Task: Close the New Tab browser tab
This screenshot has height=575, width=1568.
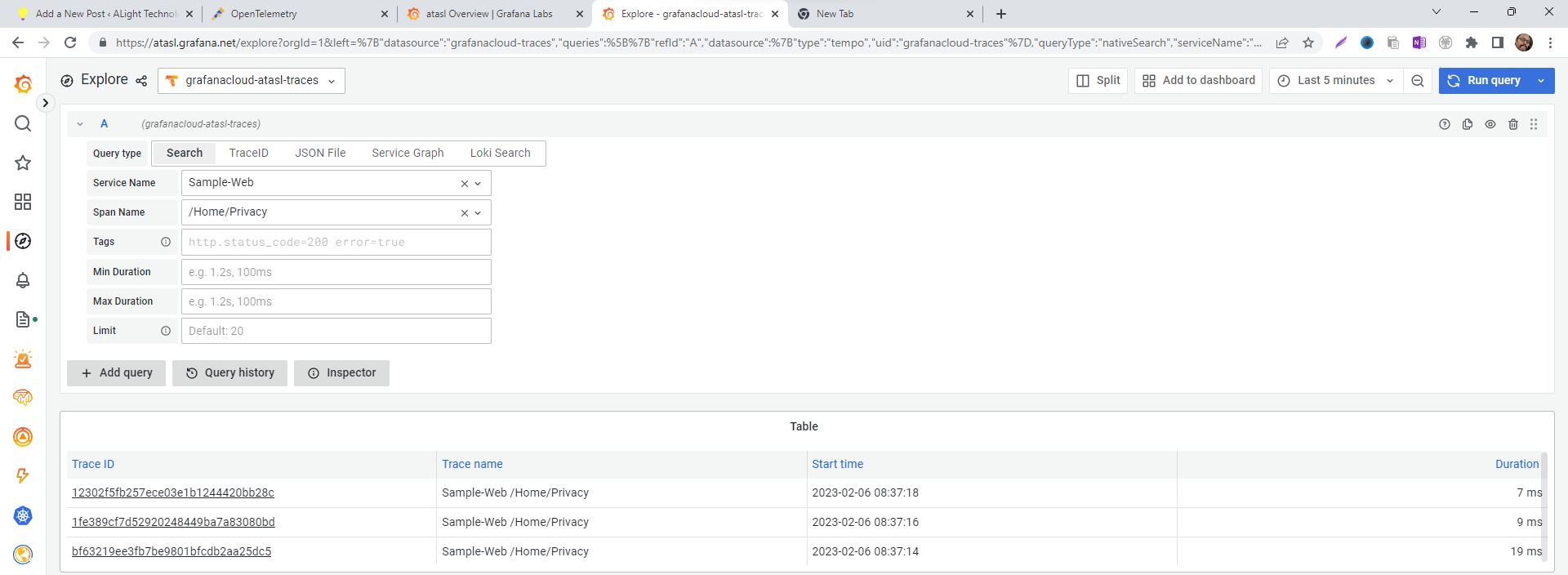Action: click(970, 14)
